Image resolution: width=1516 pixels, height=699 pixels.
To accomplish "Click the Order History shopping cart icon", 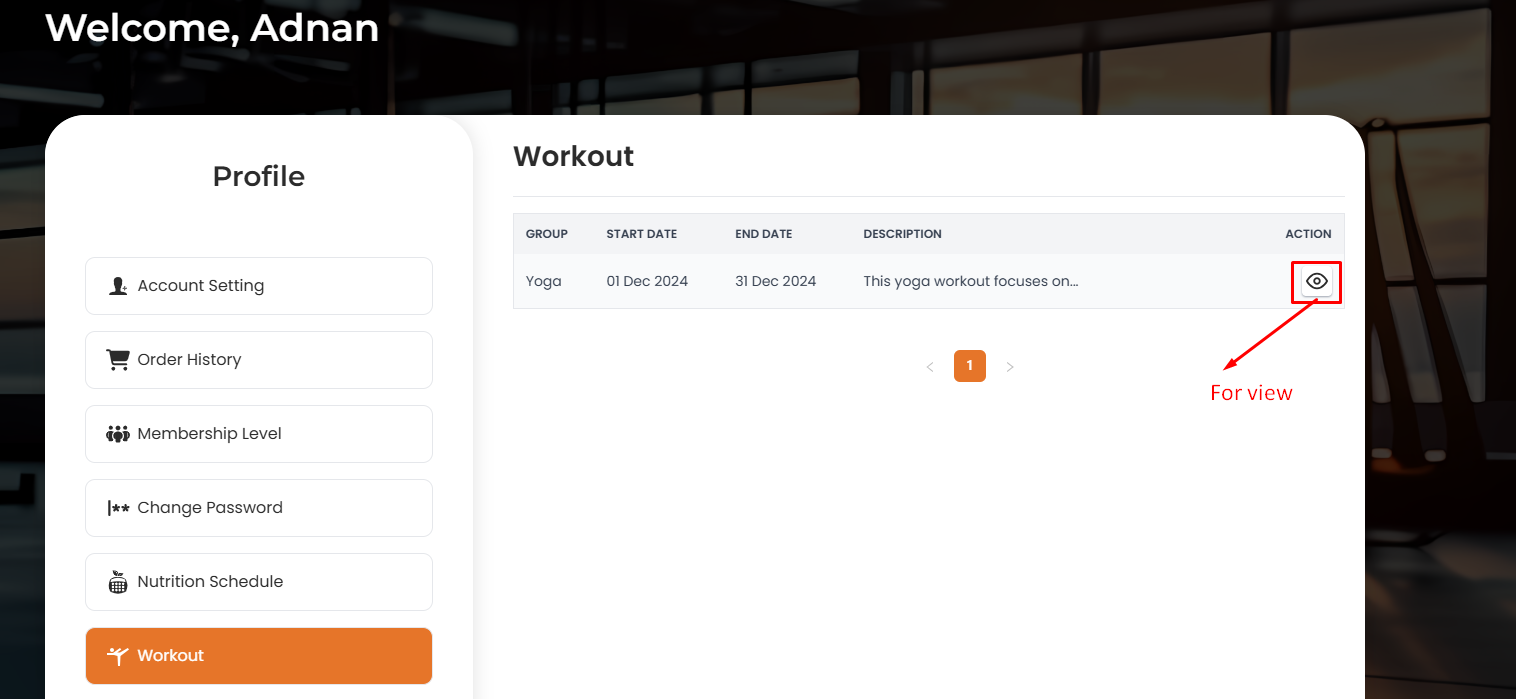I will 118,360.
